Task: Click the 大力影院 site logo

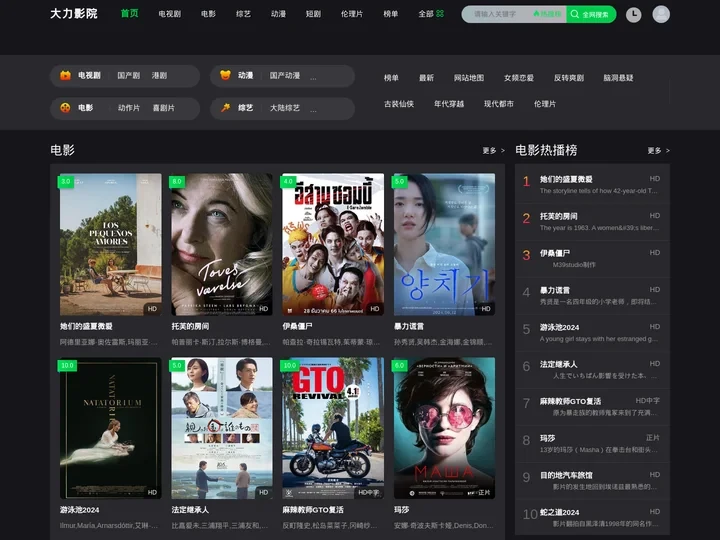Action: pos(73,14)
